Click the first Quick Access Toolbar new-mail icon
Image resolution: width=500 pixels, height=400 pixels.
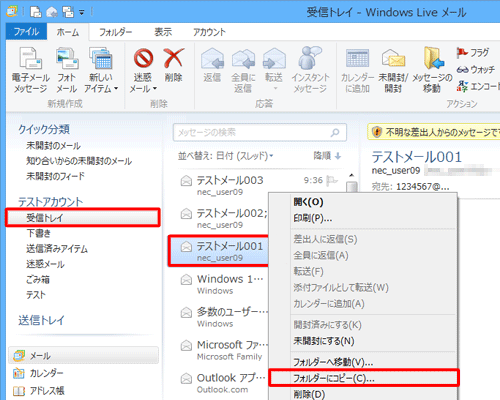[36, 12]
